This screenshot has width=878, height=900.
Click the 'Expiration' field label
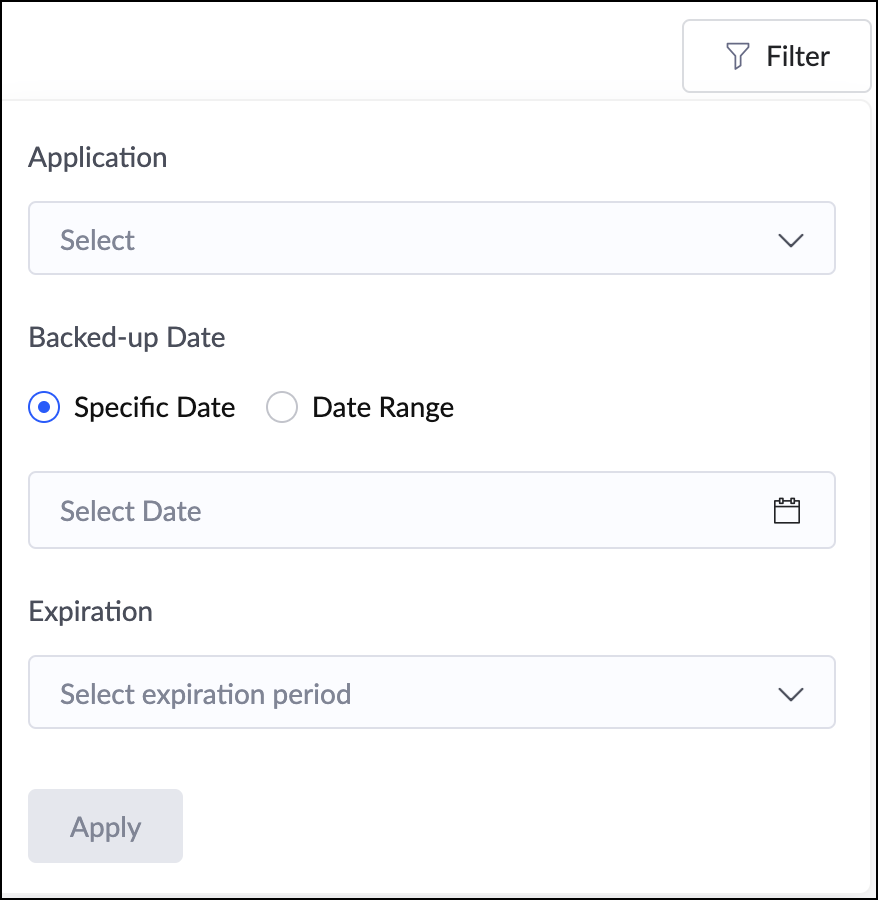pyautogui.click(x=90, y=612)
